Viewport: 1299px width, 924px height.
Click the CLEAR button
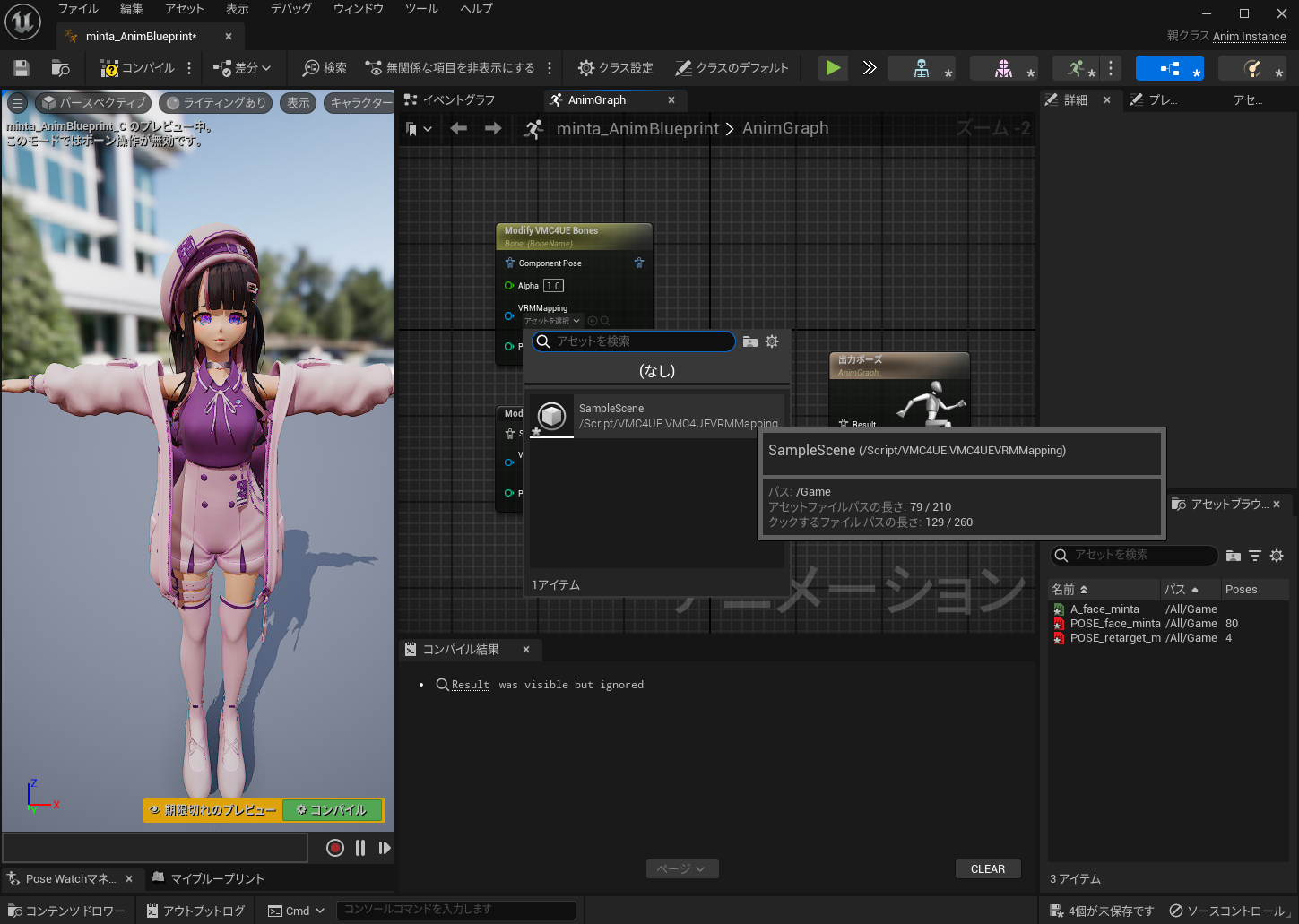click(987, 869)
